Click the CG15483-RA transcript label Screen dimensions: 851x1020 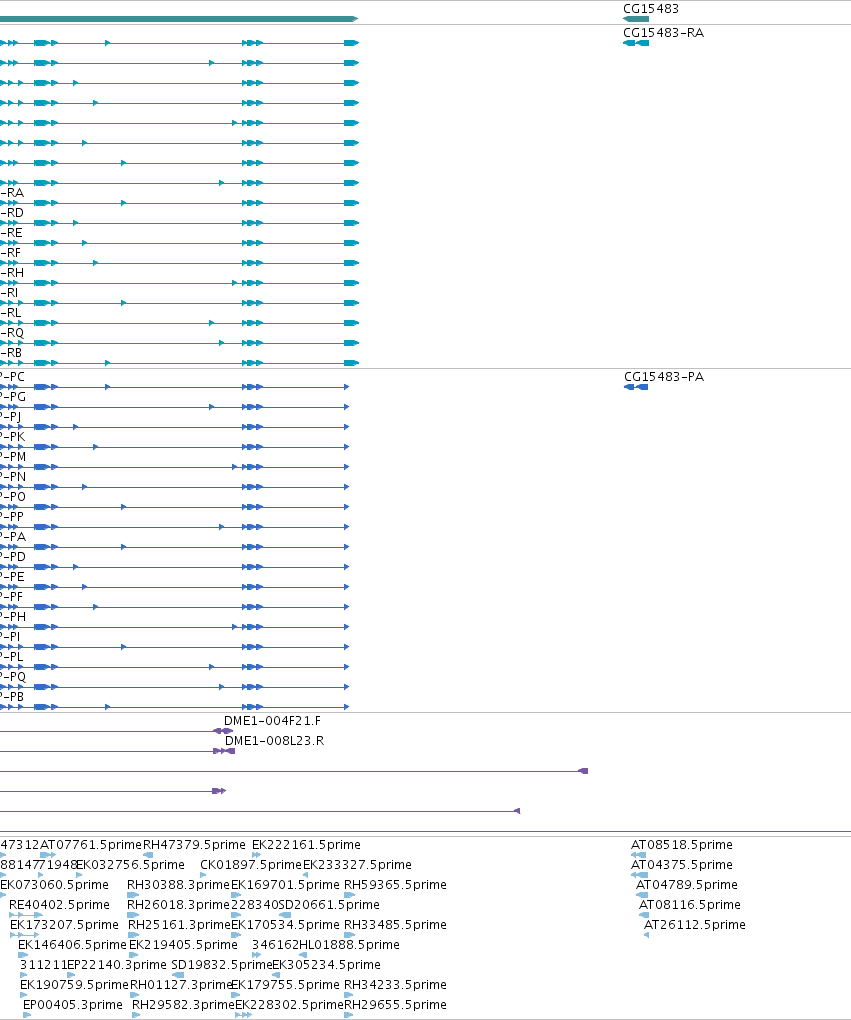point(663,33)
